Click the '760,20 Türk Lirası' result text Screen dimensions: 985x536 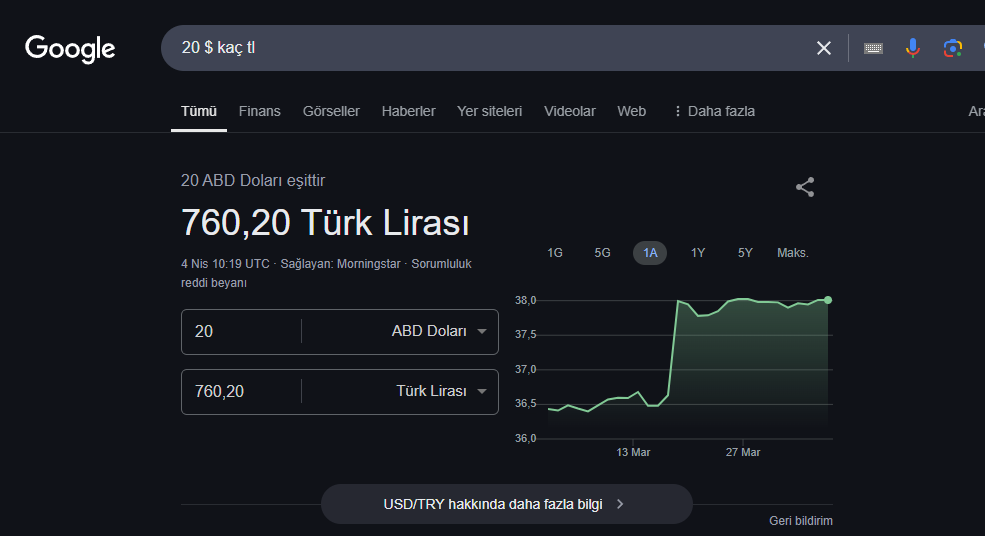pyautogui.click(x=325, y=222)
